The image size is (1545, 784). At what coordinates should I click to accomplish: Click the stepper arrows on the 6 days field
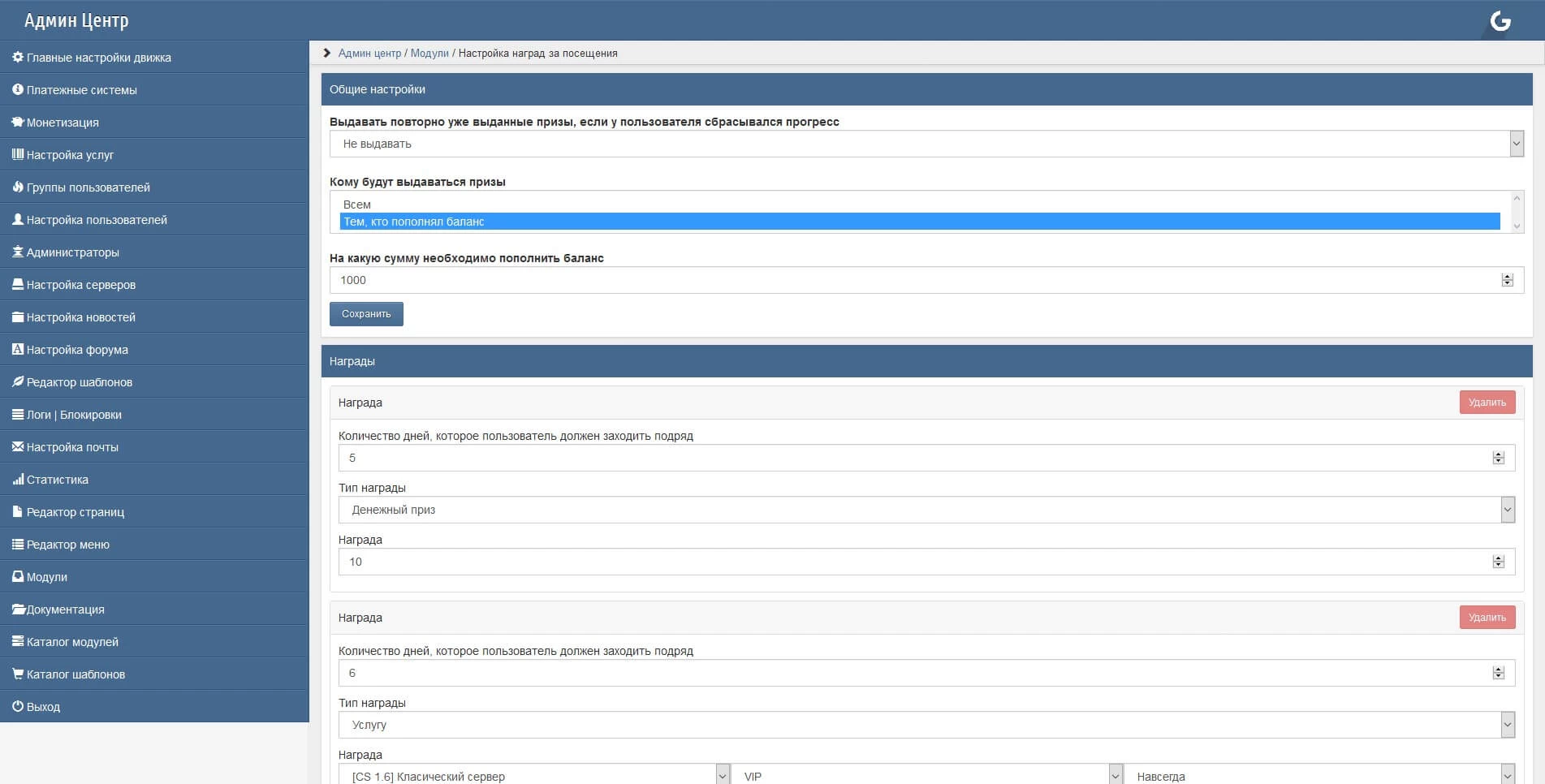1499,673
